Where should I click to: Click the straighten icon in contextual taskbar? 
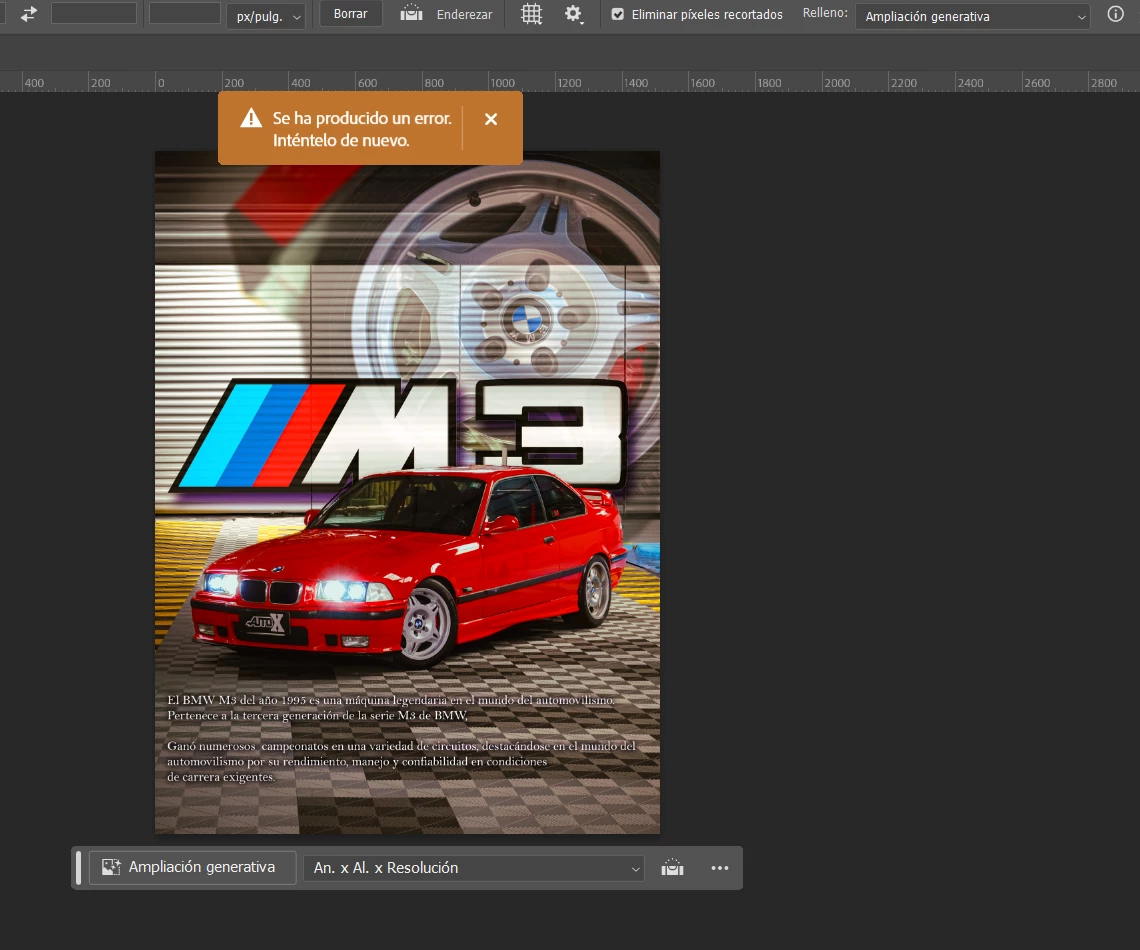click(673, 868)
